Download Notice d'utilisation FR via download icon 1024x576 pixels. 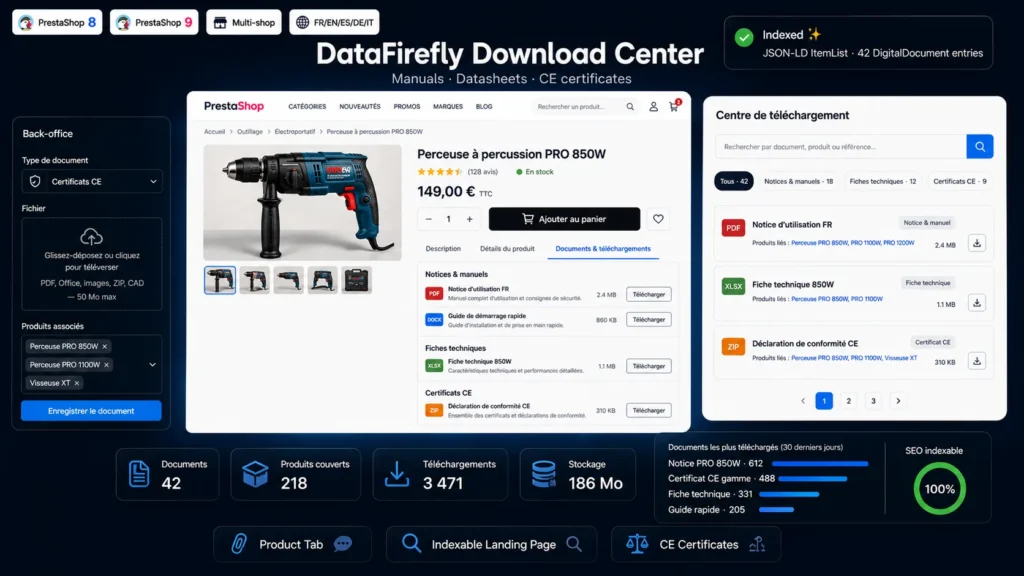[976, 243]
